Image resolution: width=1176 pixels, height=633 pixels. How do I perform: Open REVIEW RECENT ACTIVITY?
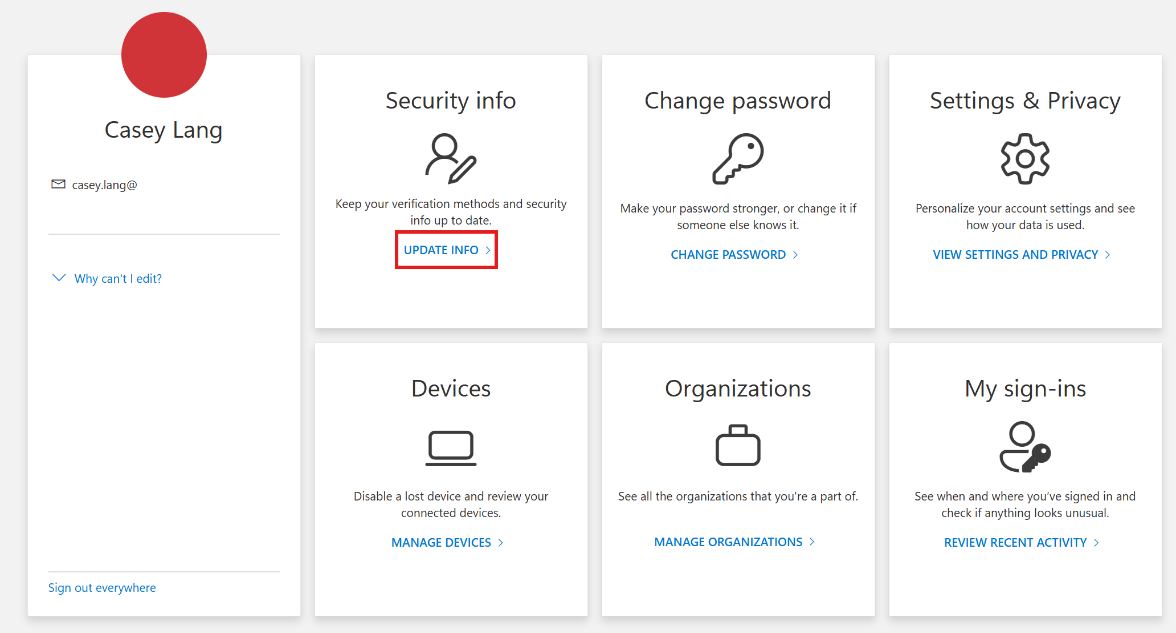(1014, 542)
